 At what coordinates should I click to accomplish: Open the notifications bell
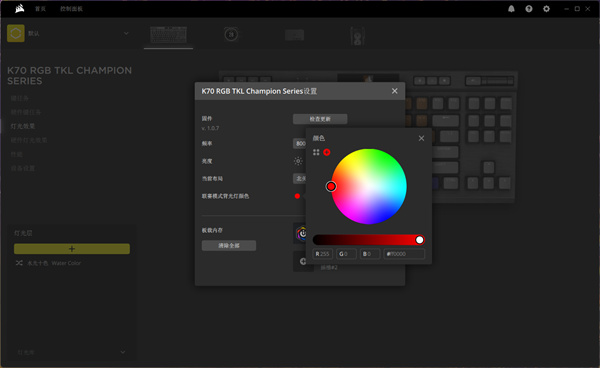[511, 9]
